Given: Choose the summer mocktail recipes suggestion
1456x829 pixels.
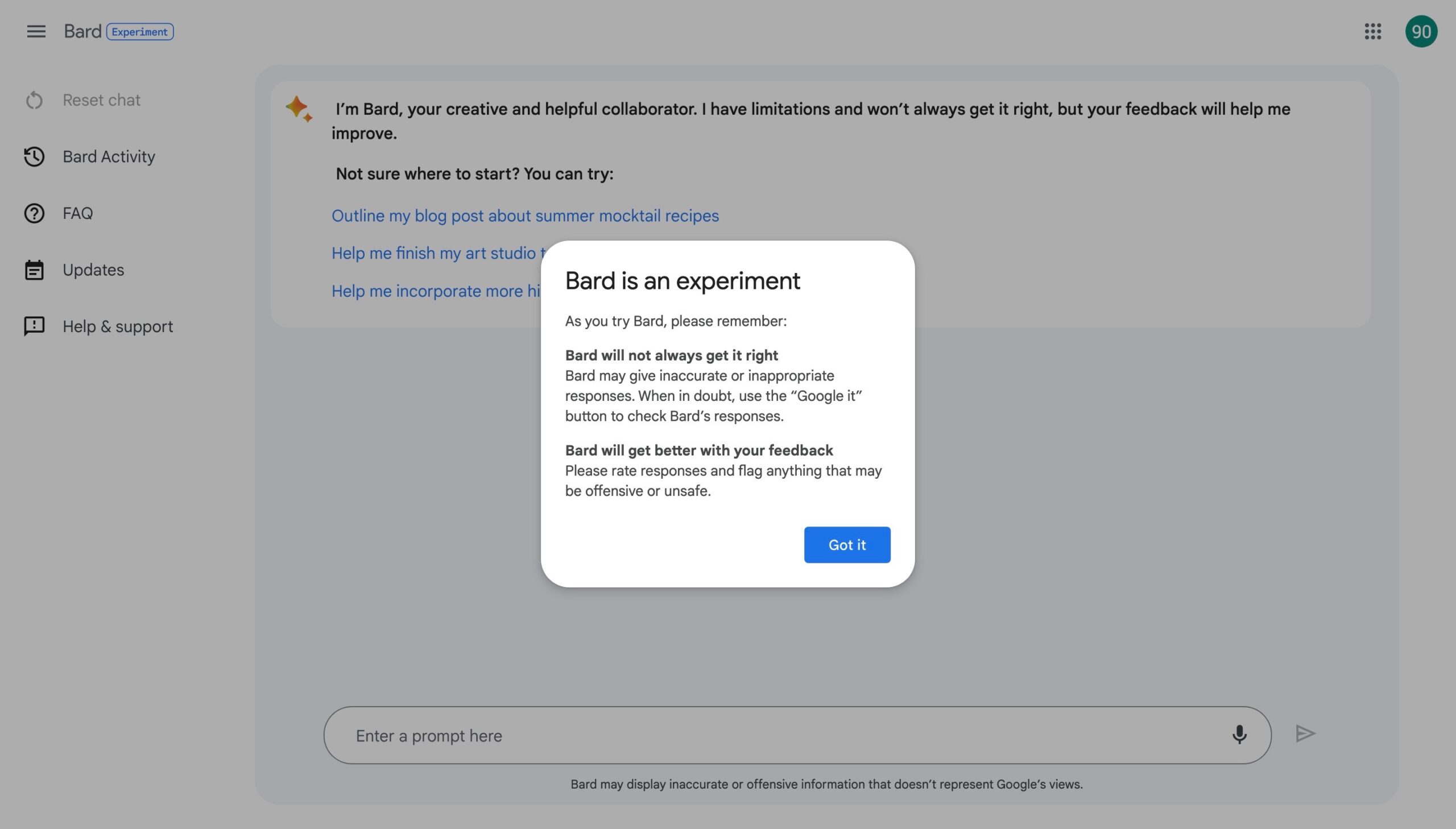Looking at the screenshot, I should (x=525, y=216).
